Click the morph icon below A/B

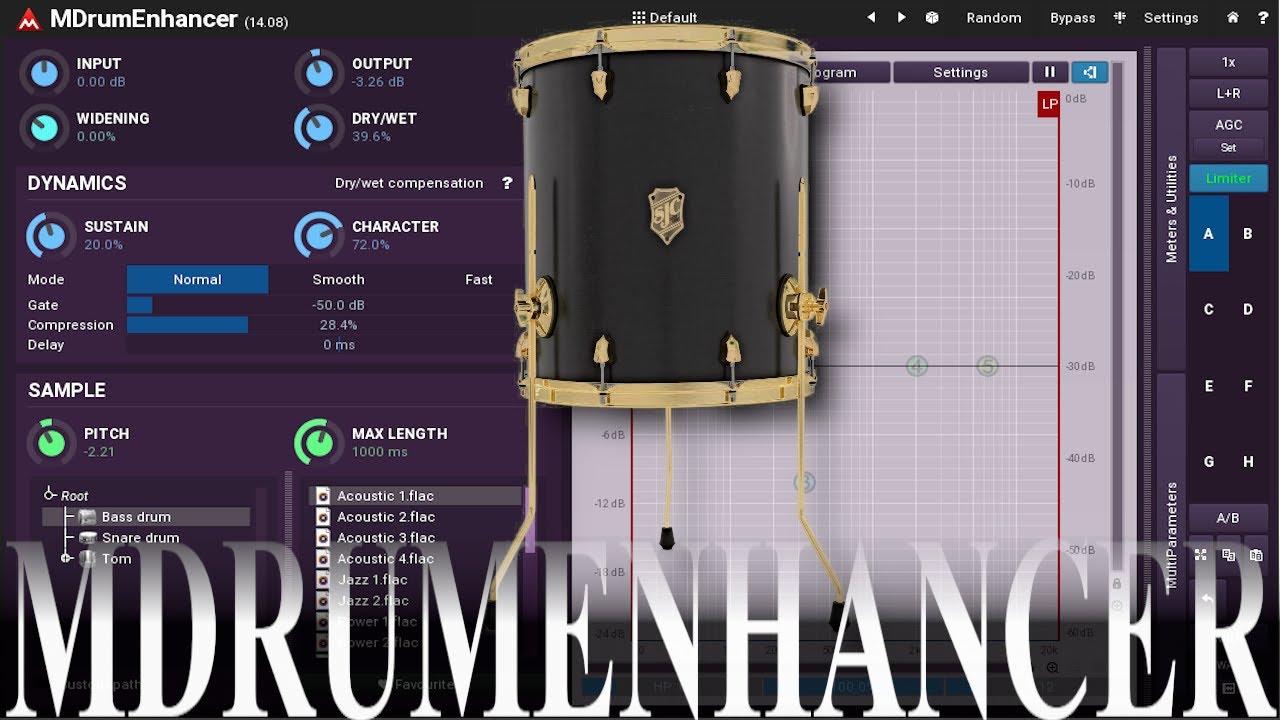point(1201,555)
